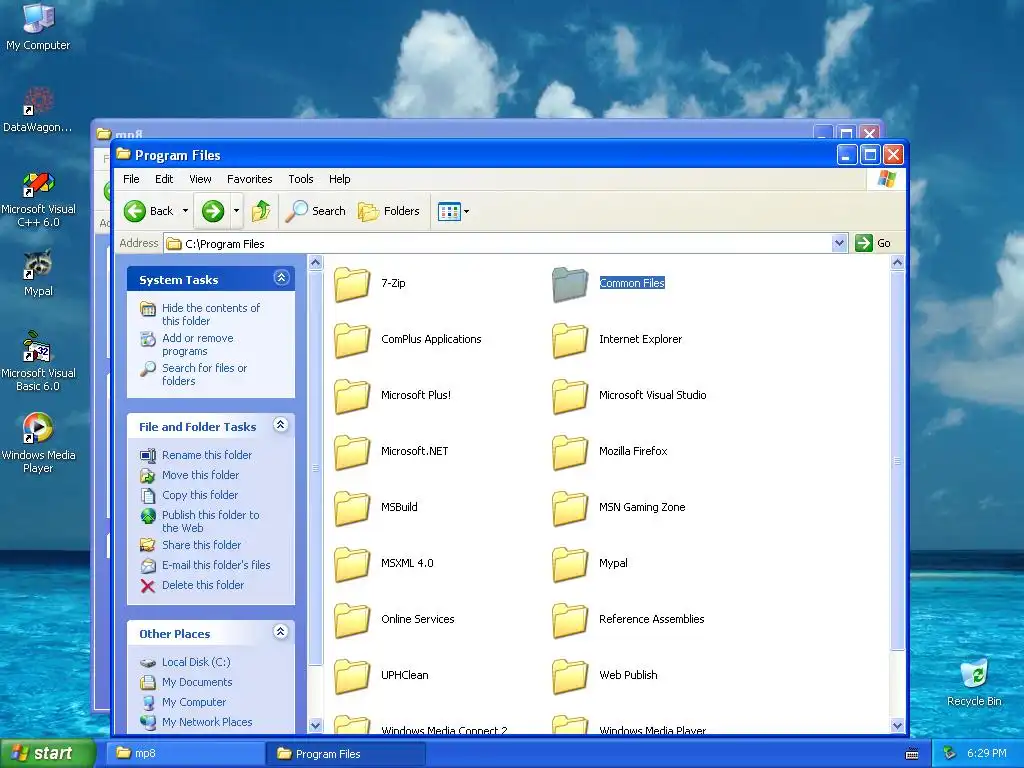Click inside the Address field C:\Program Files
This screenshot has width=1024, height=768.
tap(498, 244)
